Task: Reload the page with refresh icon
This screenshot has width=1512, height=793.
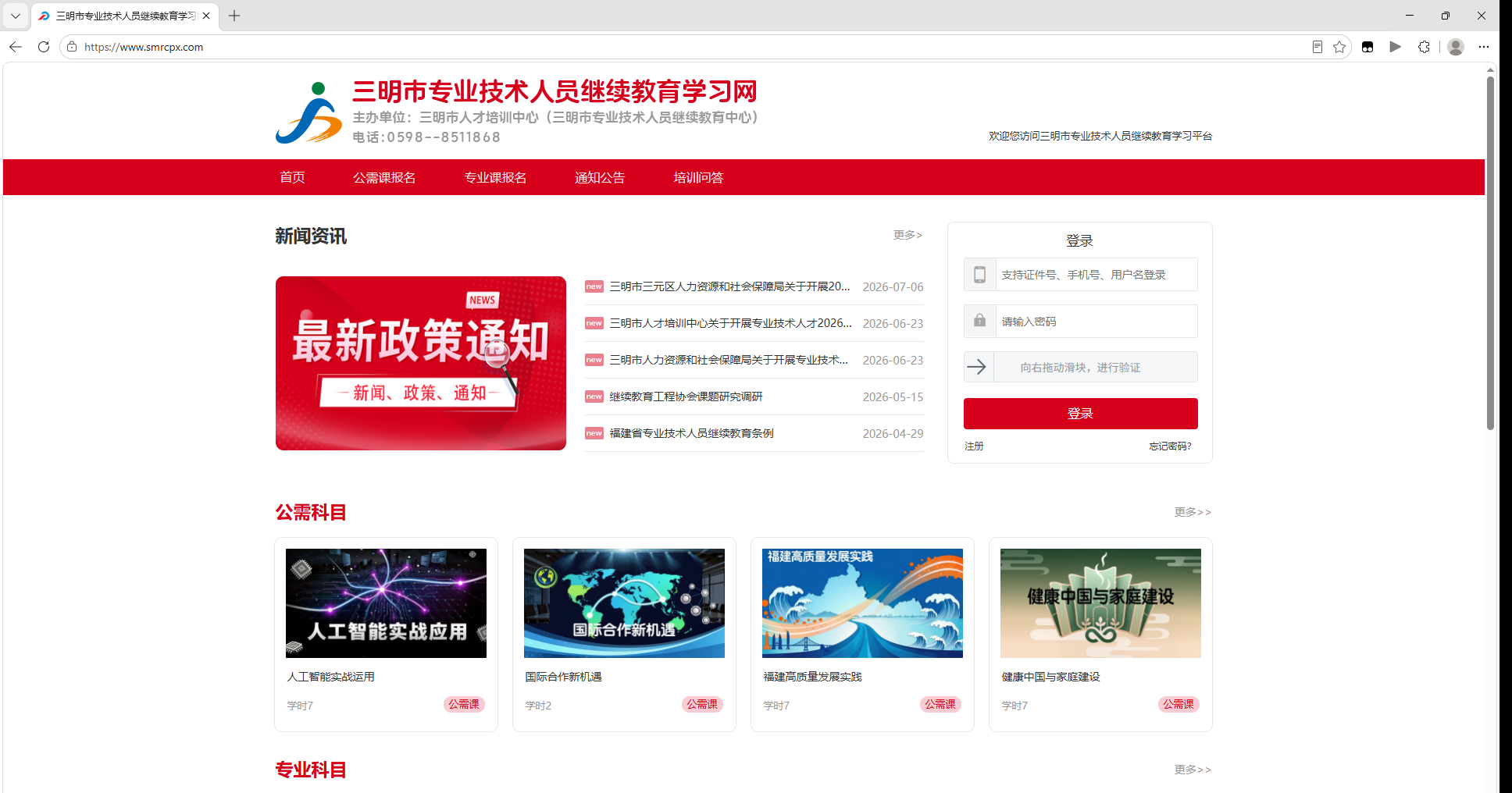Action: coord(44,47)
